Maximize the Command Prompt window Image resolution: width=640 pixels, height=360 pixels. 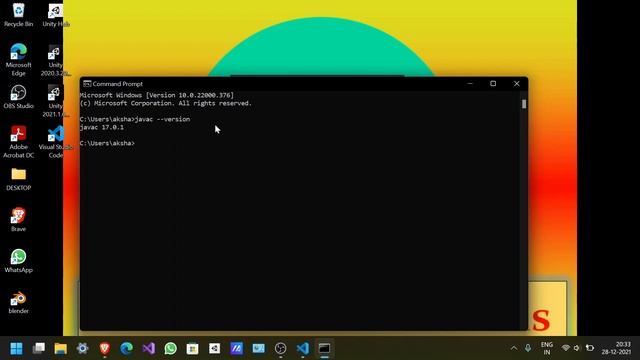tap(493, 84)
